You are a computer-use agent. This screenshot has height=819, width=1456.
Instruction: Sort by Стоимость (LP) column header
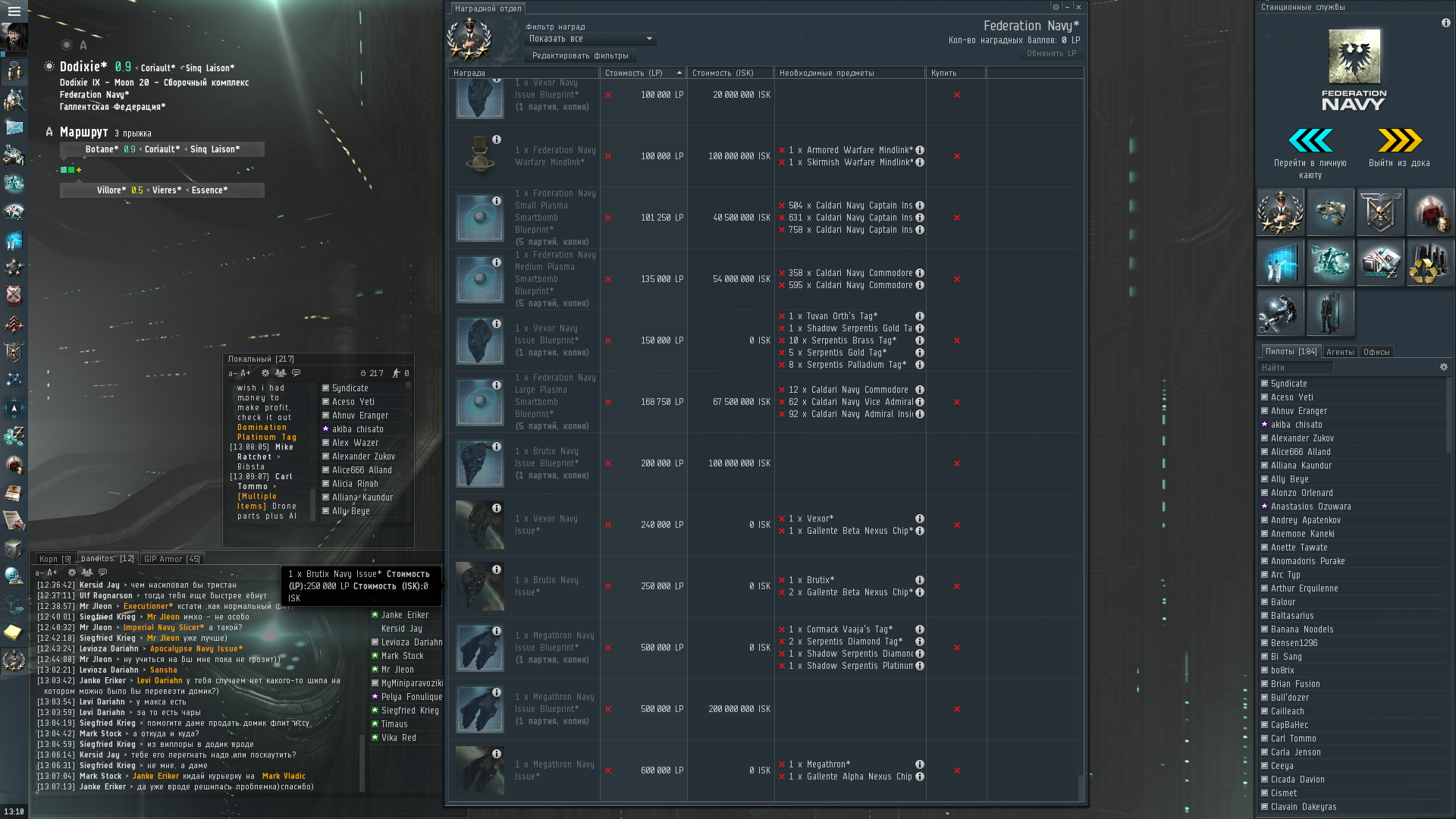(643, 73)
